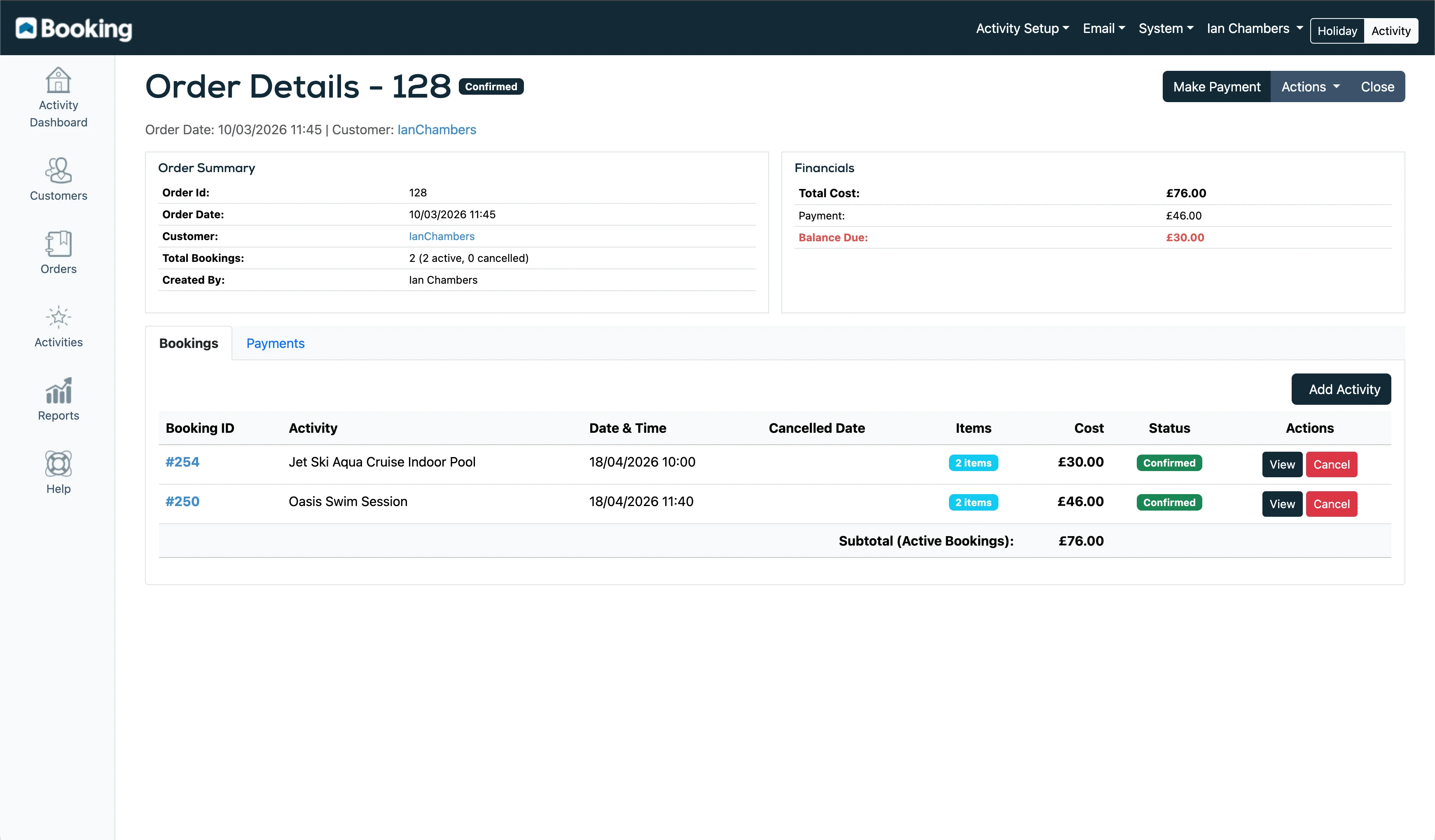Click the Booking ID column header
Viewport: 1435px width, 840px height.
click(200, 428)
